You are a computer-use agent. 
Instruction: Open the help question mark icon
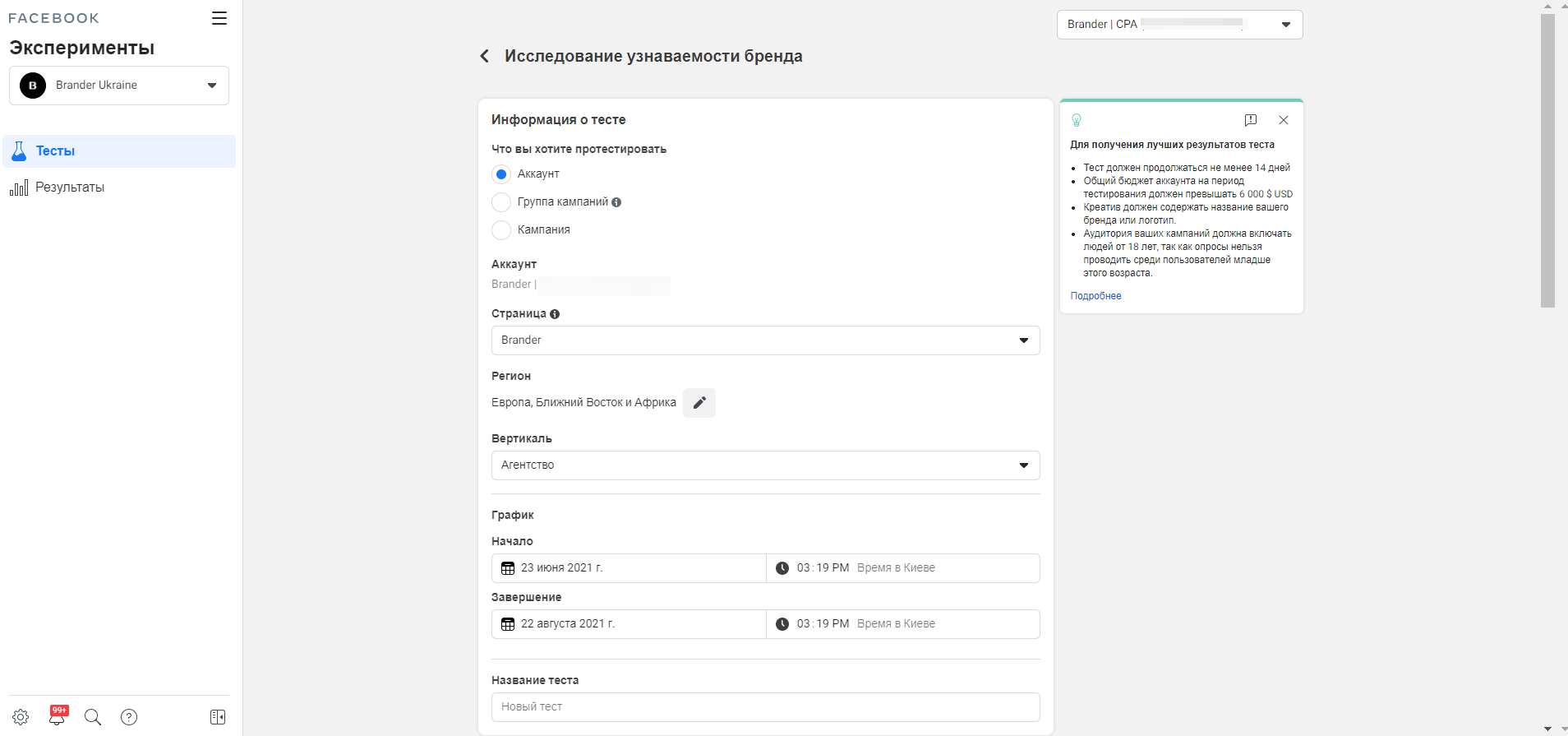[x=129, y=717]
